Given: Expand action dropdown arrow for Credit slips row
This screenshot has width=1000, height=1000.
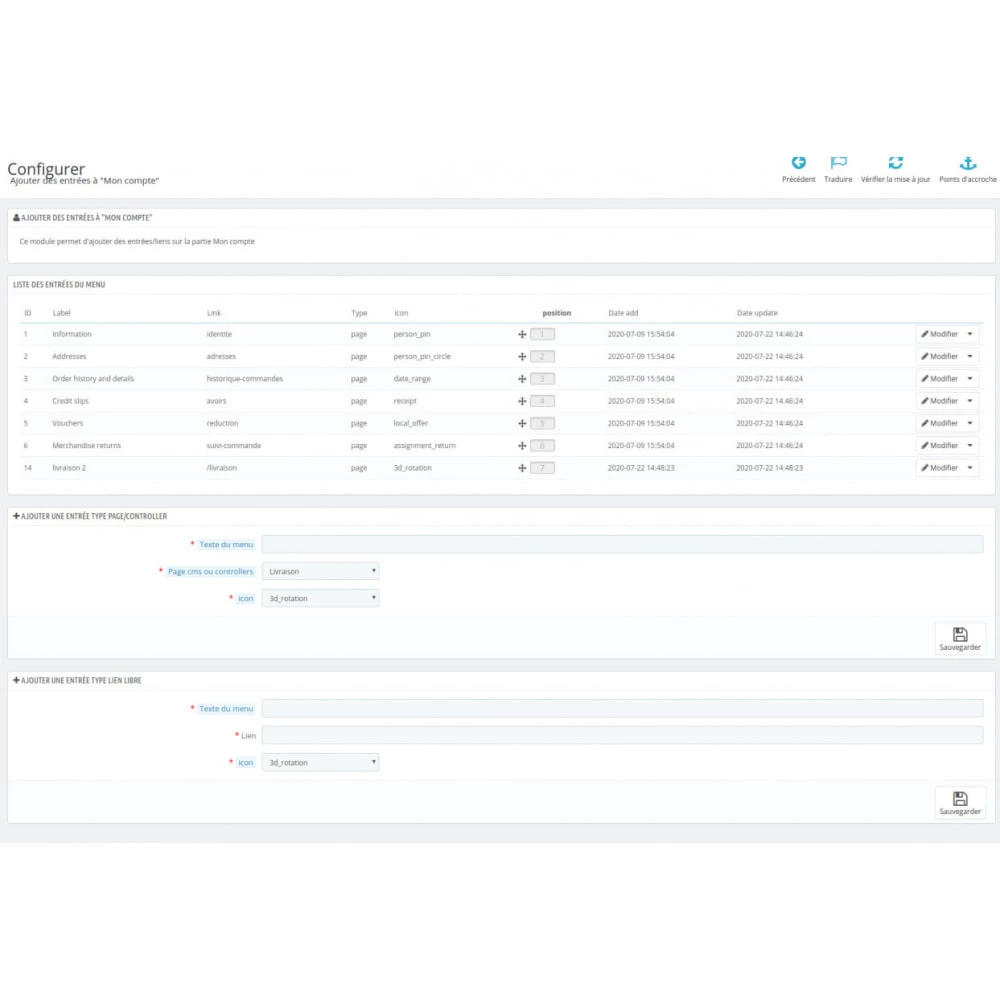Looking at the screenshot, I should tap(970, 401).
